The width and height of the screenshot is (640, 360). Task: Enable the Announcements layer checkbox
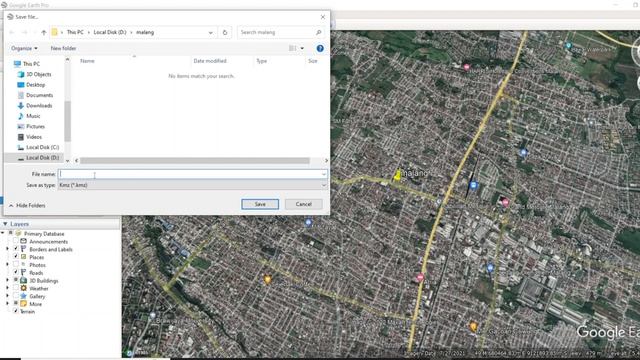(x=16, y=241)
